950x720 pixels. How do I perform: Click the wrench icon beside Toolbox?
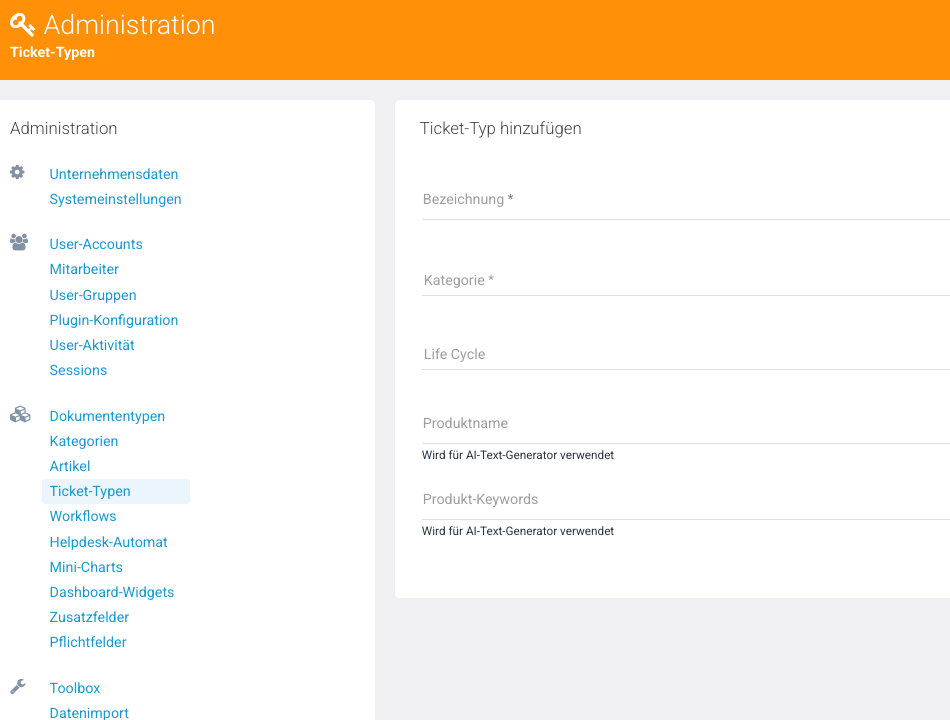tap(18, 686)
